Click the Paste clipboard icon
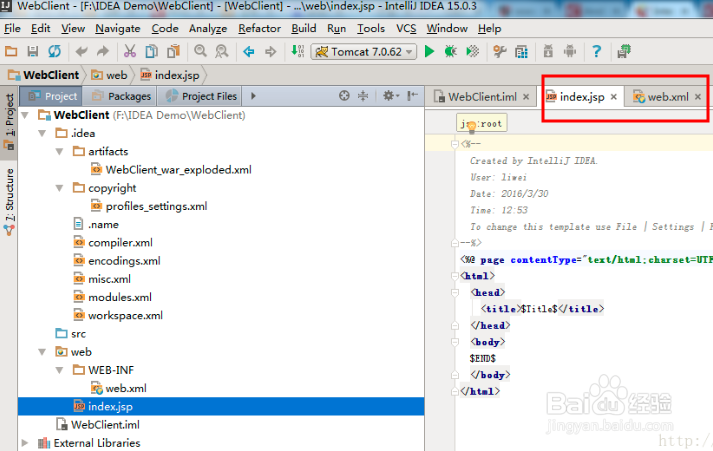Screen dimensions: 713x451 (173, 51)
